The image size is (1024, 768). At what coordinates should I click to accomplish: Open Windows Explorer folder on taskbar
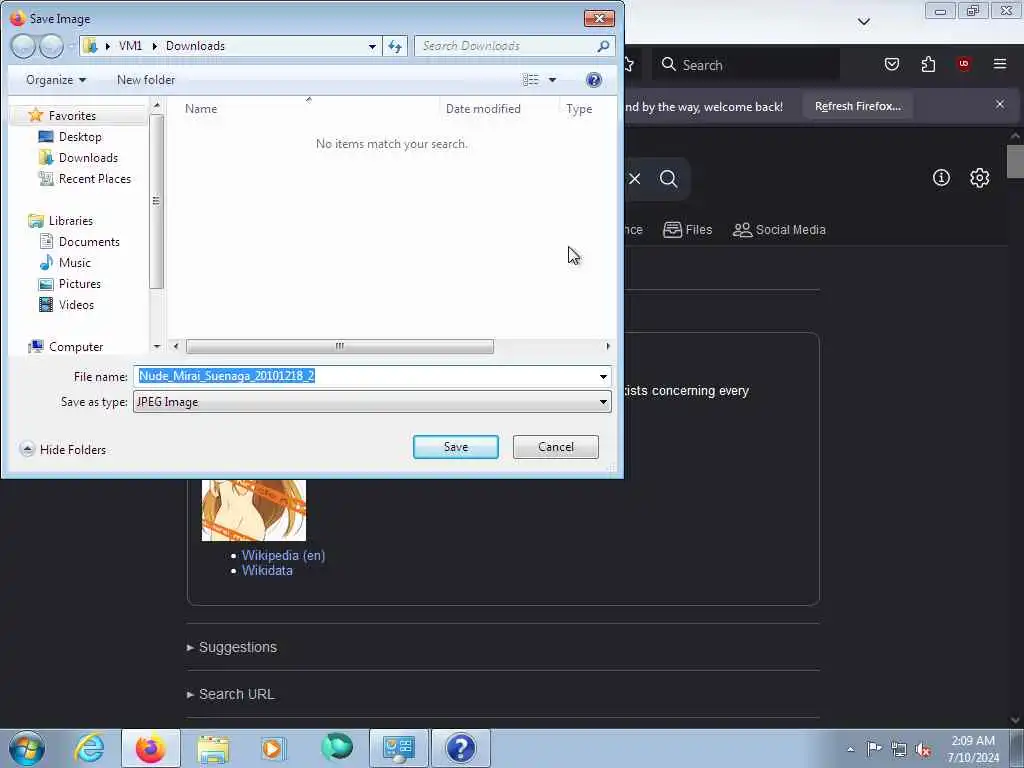coord(213,748)
